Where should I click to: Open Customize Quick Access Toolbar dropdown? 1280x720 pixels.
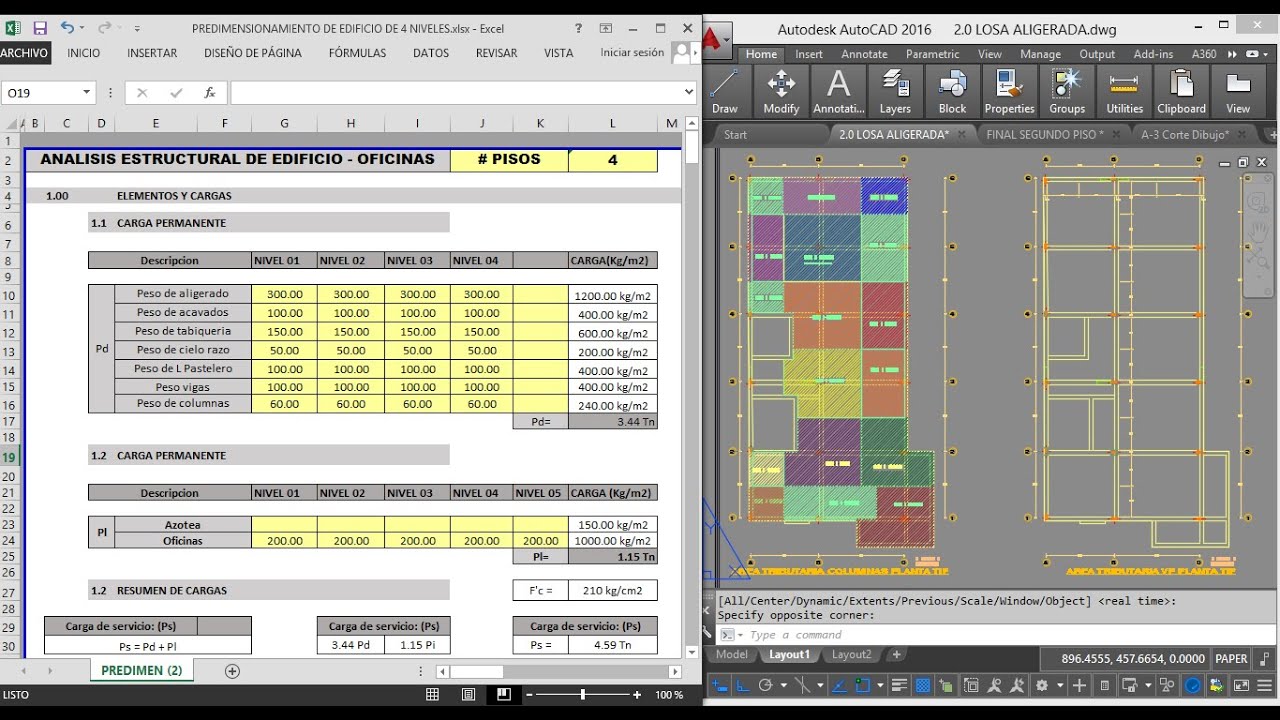tap(137, 28)
